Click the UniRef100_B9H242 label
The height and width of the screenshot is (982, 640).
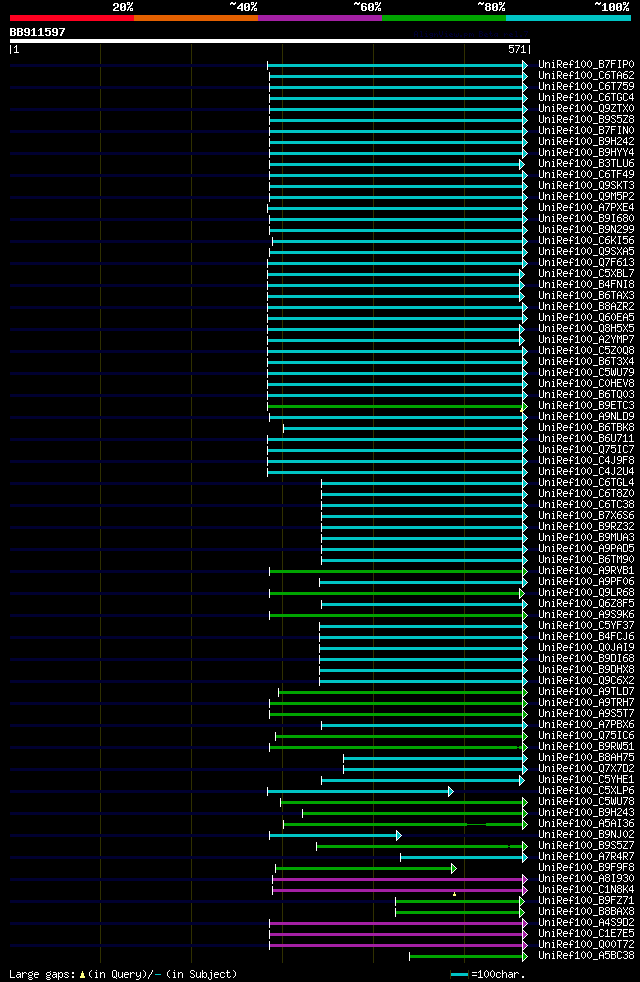point(586,142)
